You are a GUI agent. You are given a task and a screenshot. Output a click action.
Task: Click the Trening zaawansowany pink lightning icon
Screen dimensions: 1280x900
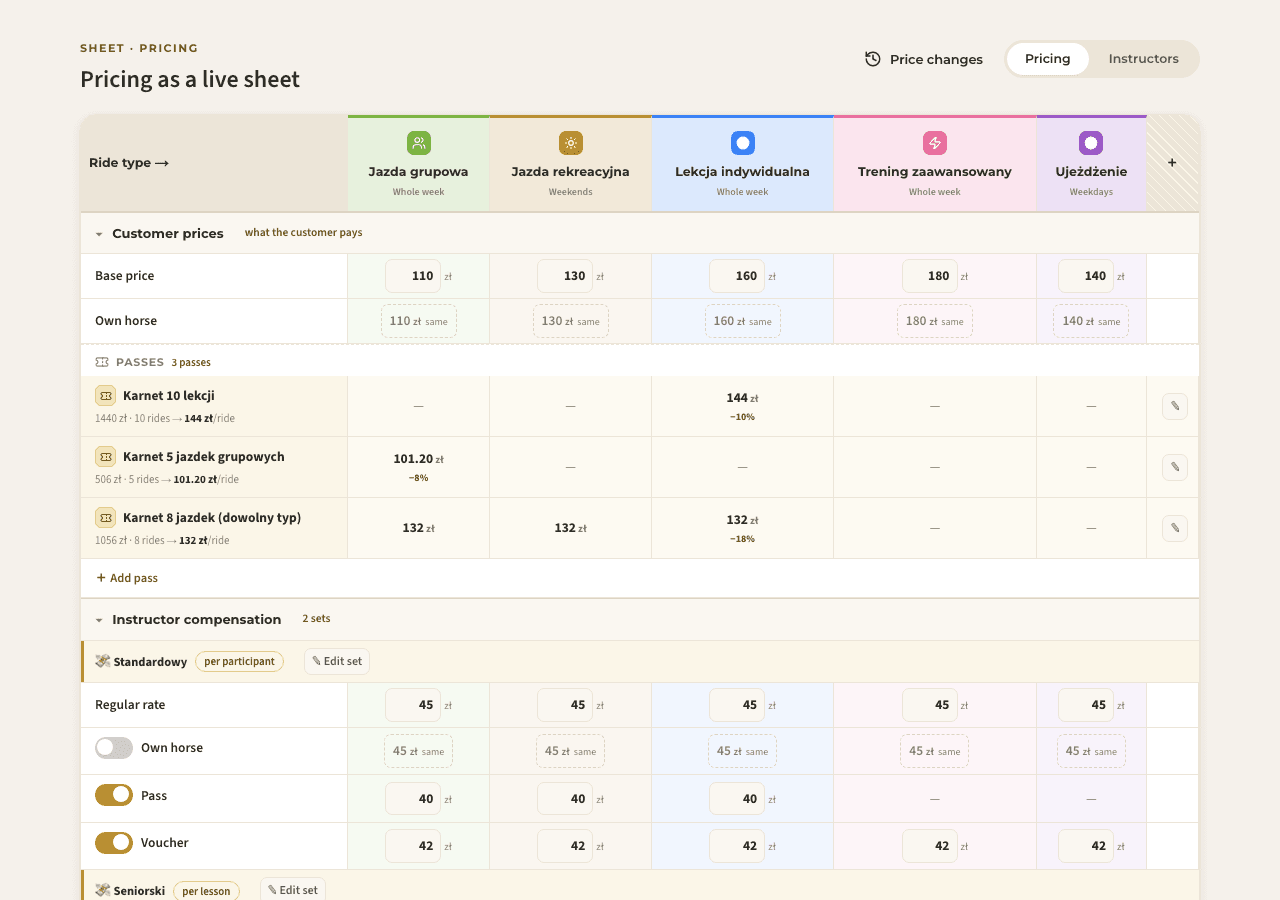click(934, 143)
